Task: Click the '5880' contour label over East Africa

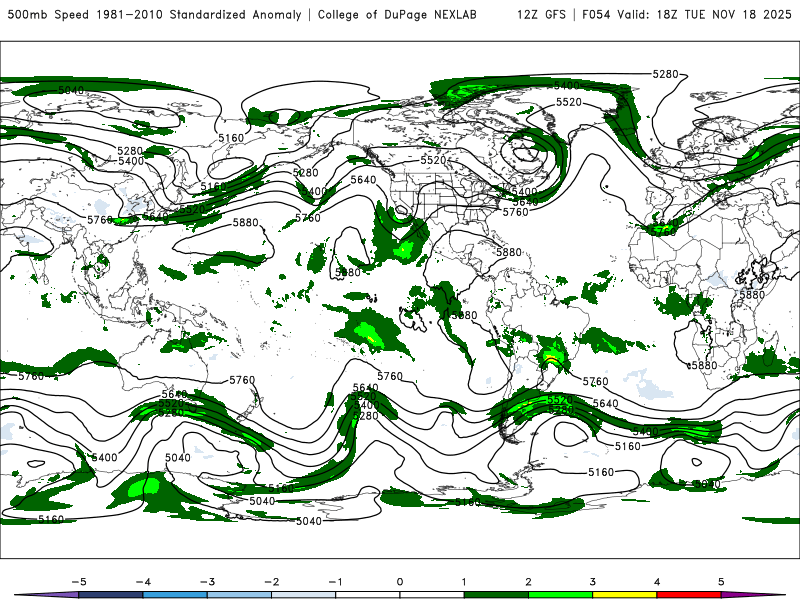Action: 752,295
